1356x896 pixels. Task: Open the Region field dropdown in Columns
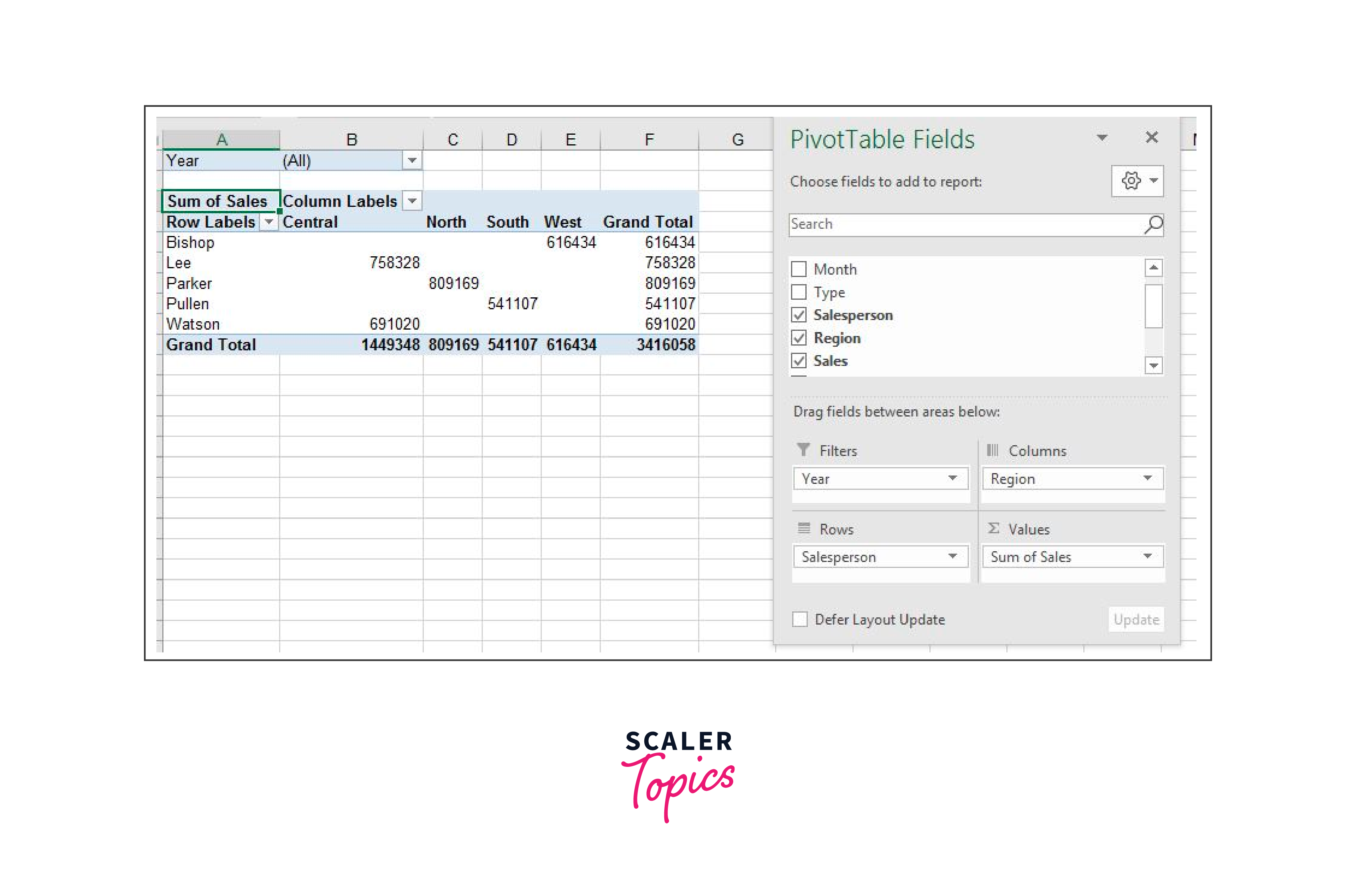1147,478
